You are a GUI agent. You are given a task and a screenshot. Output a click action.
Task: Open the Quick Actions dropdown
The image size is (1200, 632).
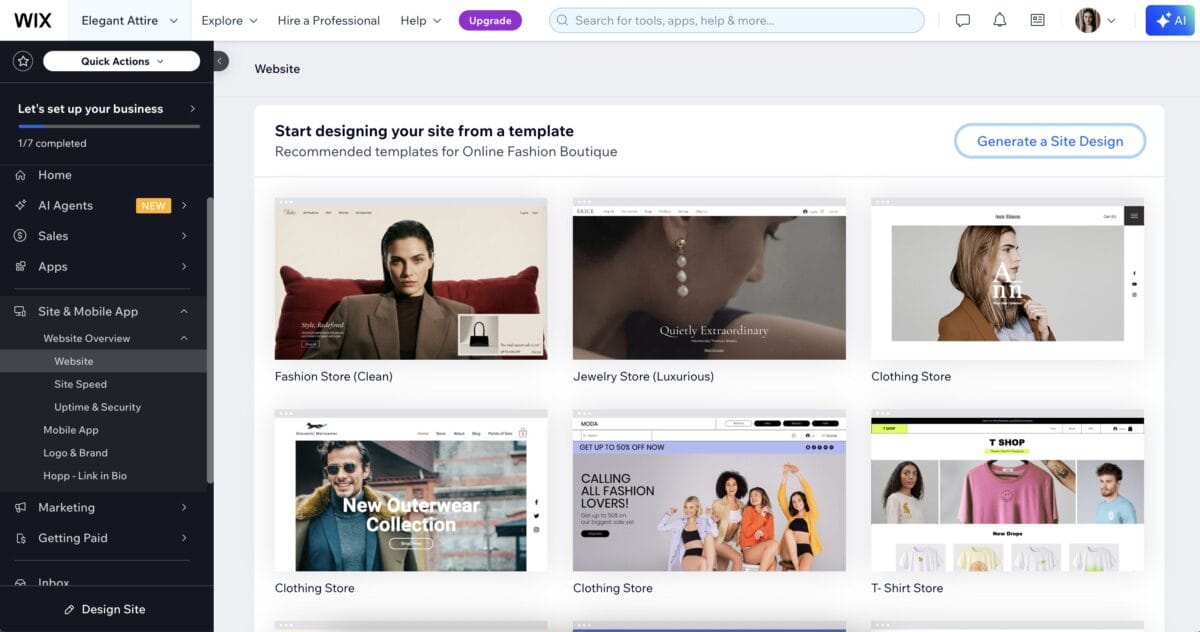click(x=120, y=60)
